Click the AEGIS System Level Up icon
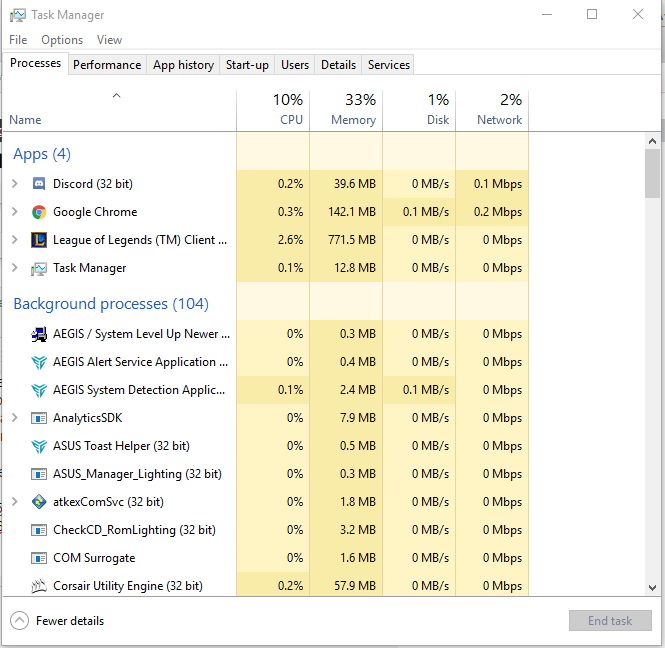This screenshot has height=648, width=665. click(39, 334)
